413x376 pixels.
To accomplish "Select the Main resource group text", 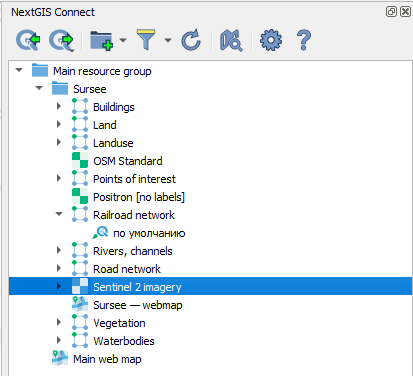I will tap(102, 71).
